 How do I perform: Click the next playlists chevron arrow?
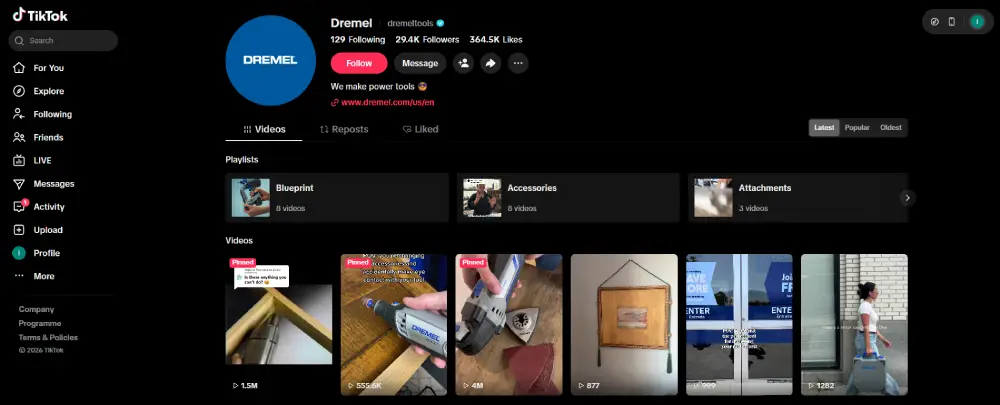tap(908, 198)
